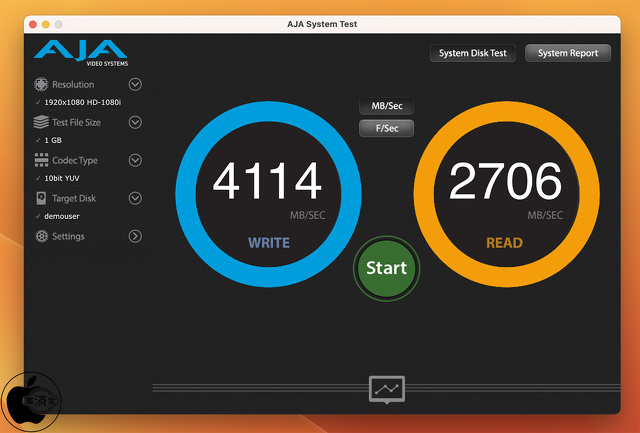Close the AJA System Test window

pos(33,24)
